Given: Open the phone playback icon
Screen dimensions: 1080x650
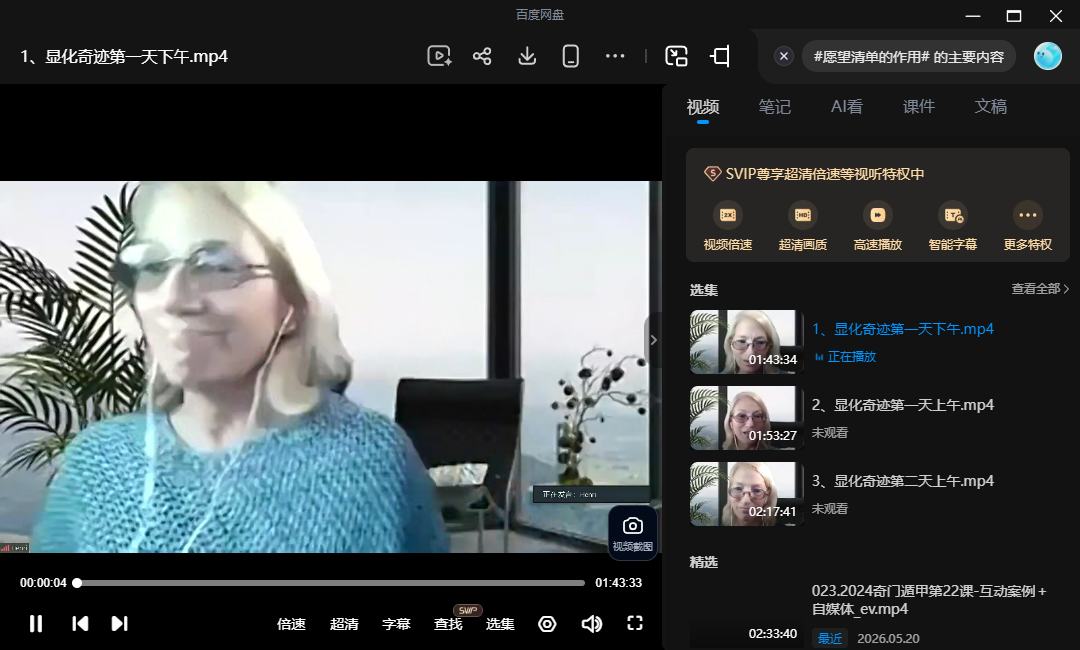Looking at the screenshot, I should (x=570, y=56).
